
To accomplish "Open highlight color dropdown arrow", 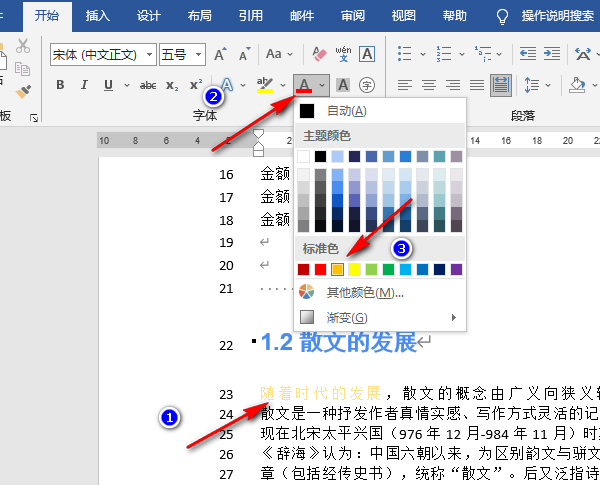I will coord(283,85).
